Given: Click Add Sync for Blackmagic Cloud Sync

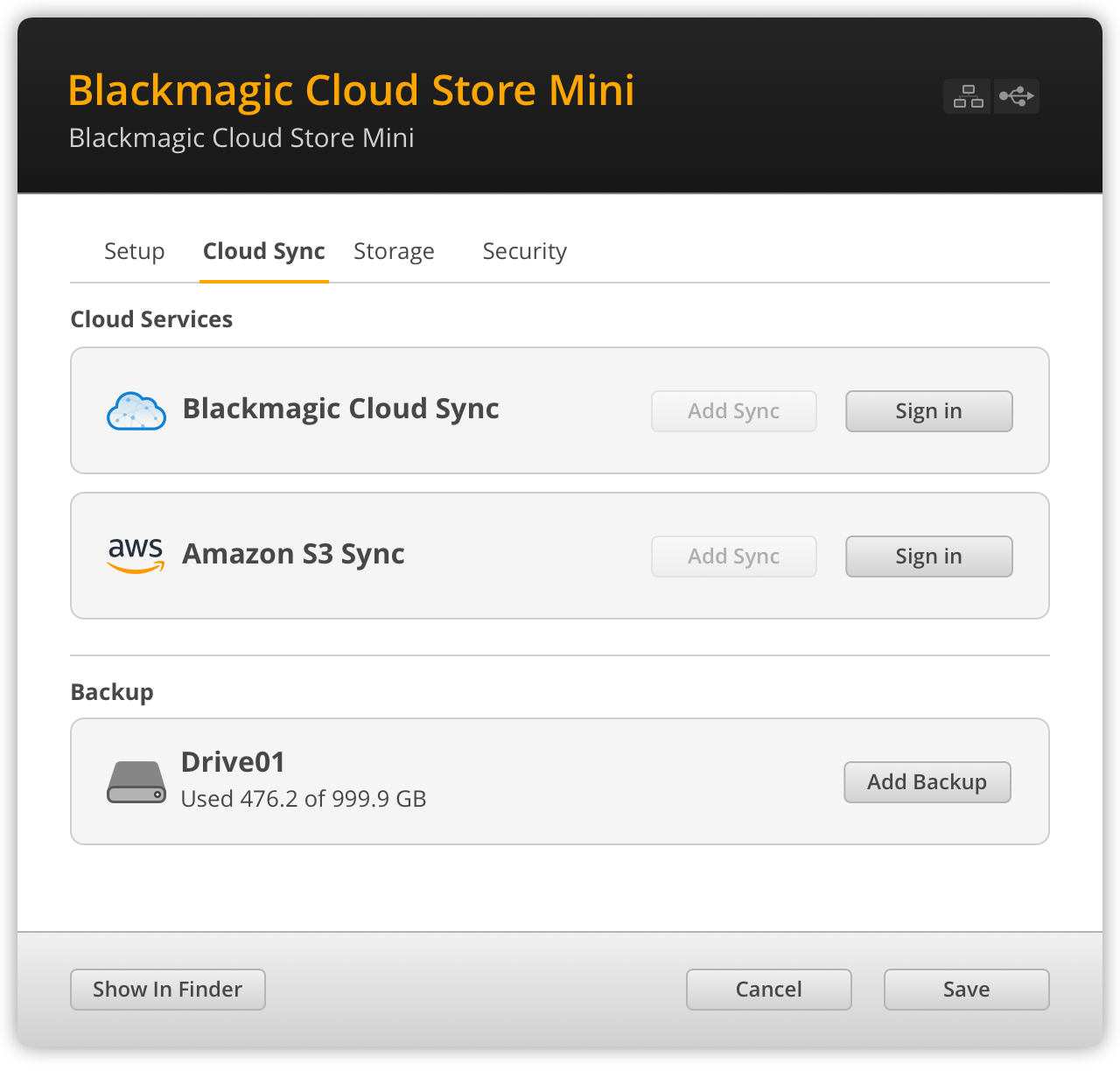Looking at the screenshot, I should 733,410.
